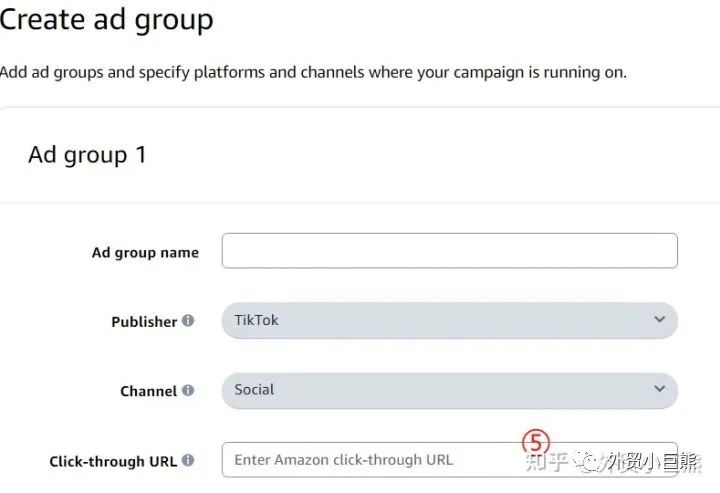720x493 pixels.
Task: Click the Publisher info icon
Action: click(188, 322)
